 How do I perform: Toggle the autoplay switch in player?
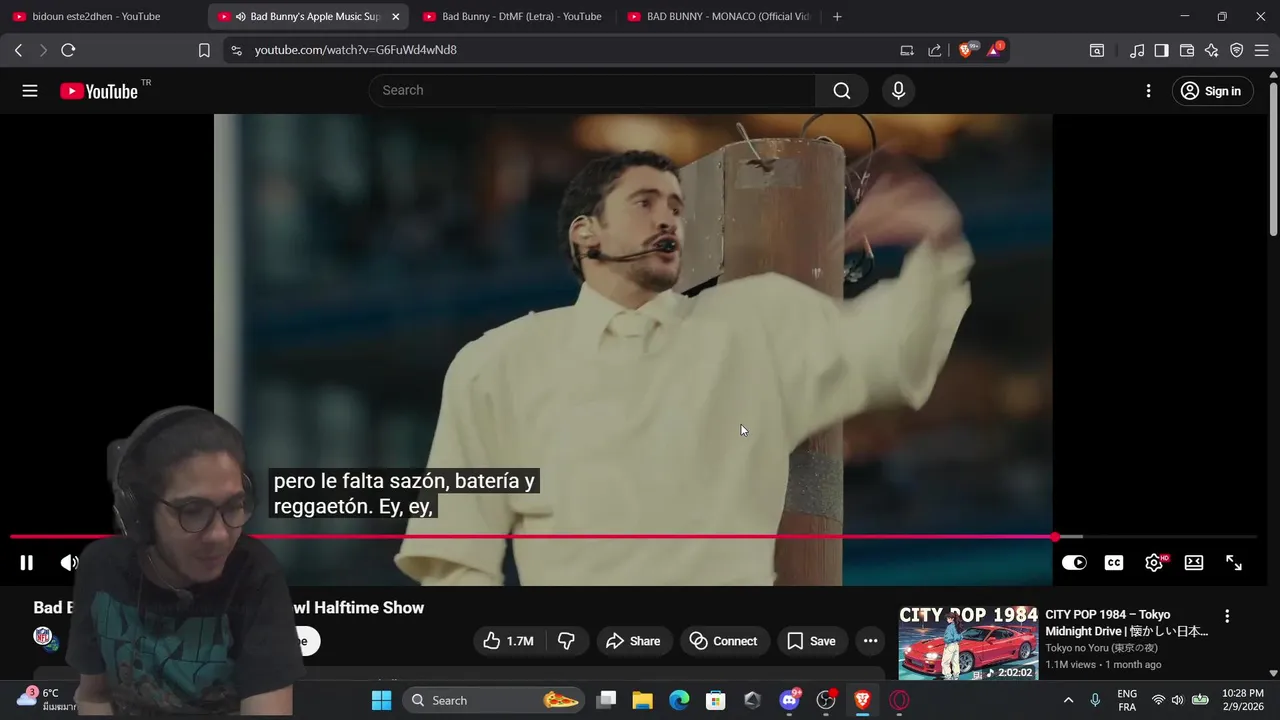[1074, 563]
